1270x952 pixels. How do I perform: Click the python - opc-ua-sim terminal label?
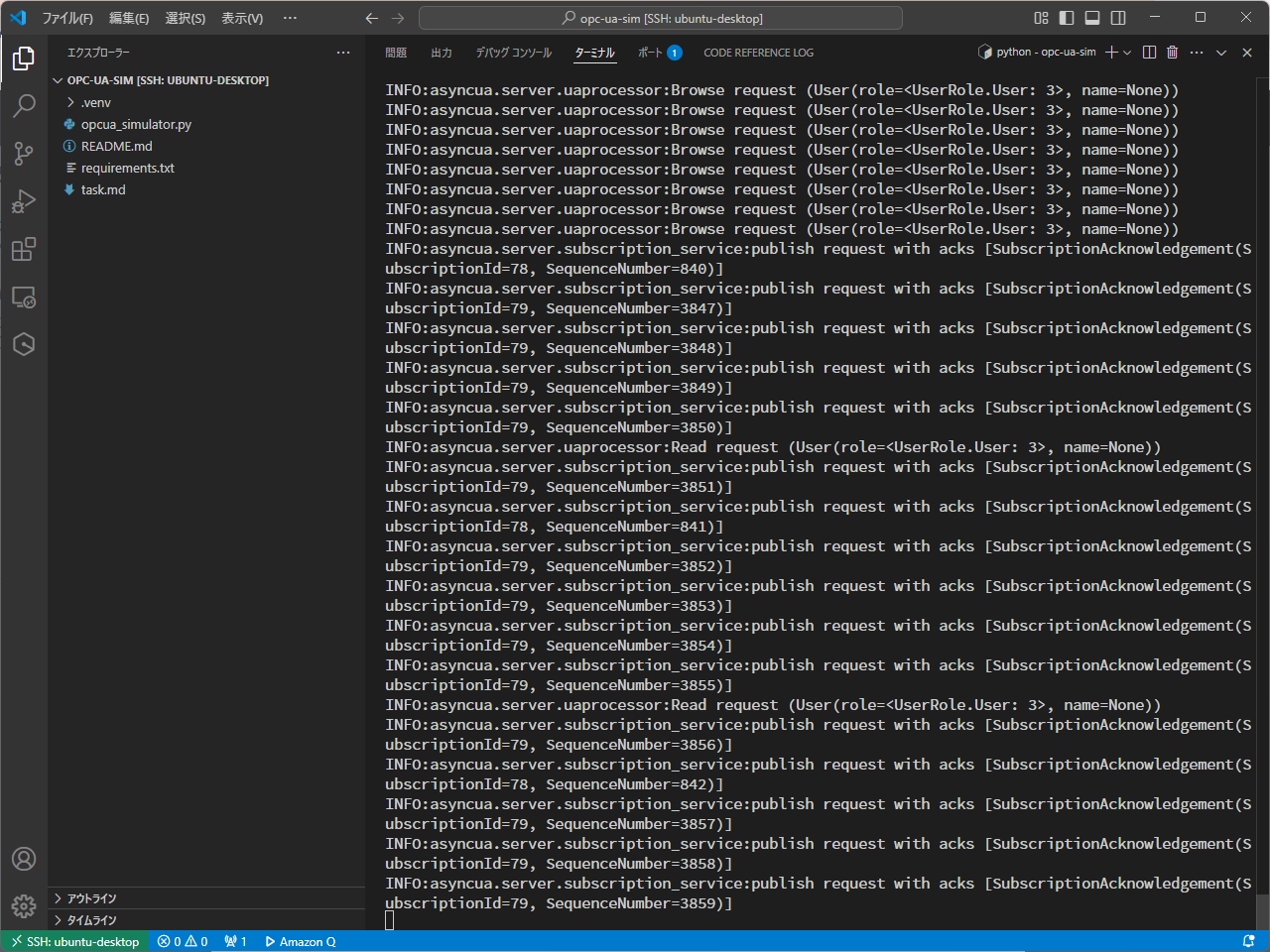pos(1046,52)
